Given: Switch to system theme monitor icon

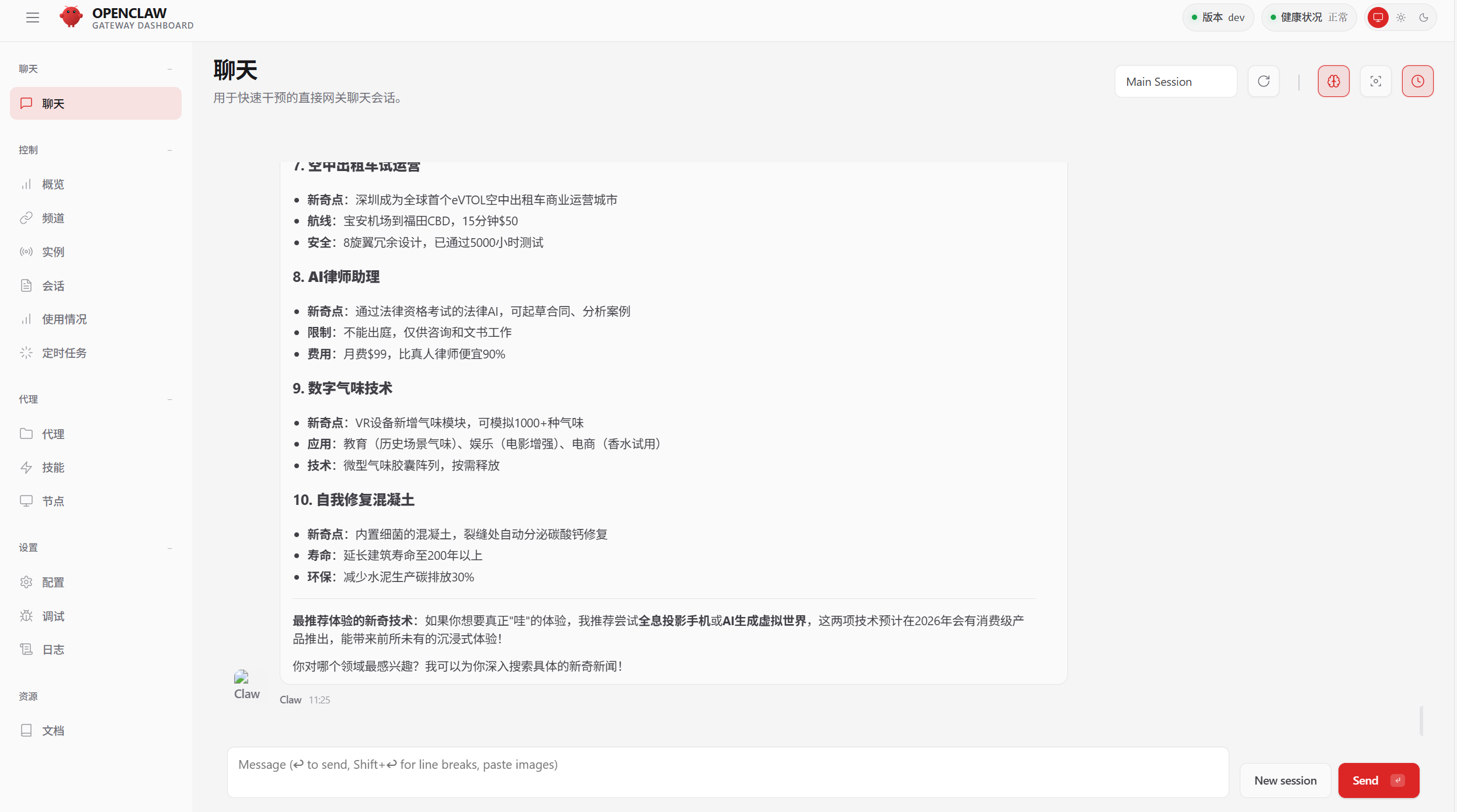Looking at the screenshot, I should point(1378,18).
